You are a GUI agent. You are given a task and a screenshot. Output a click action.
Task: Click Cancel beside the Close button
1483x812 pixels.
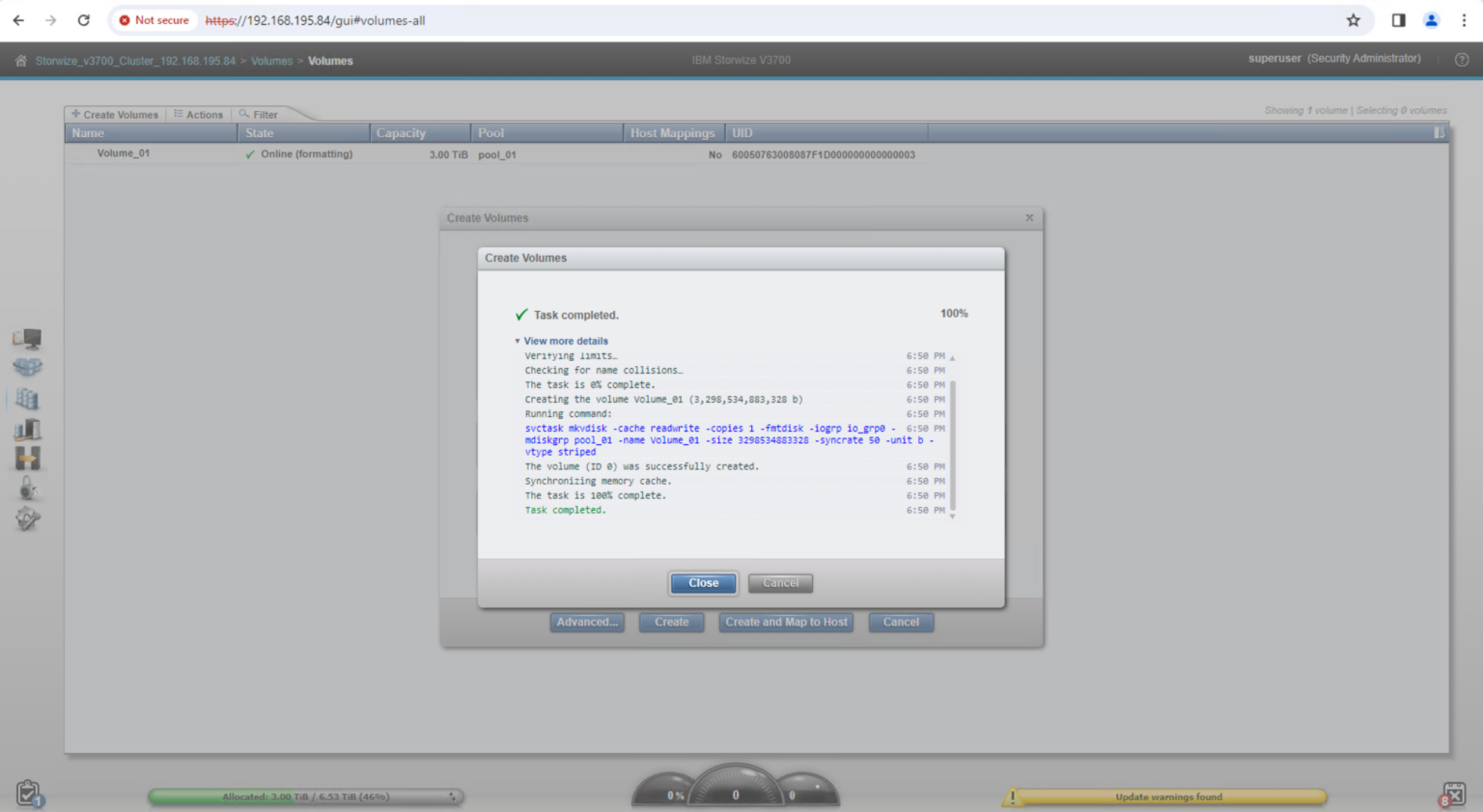point(780,583)
